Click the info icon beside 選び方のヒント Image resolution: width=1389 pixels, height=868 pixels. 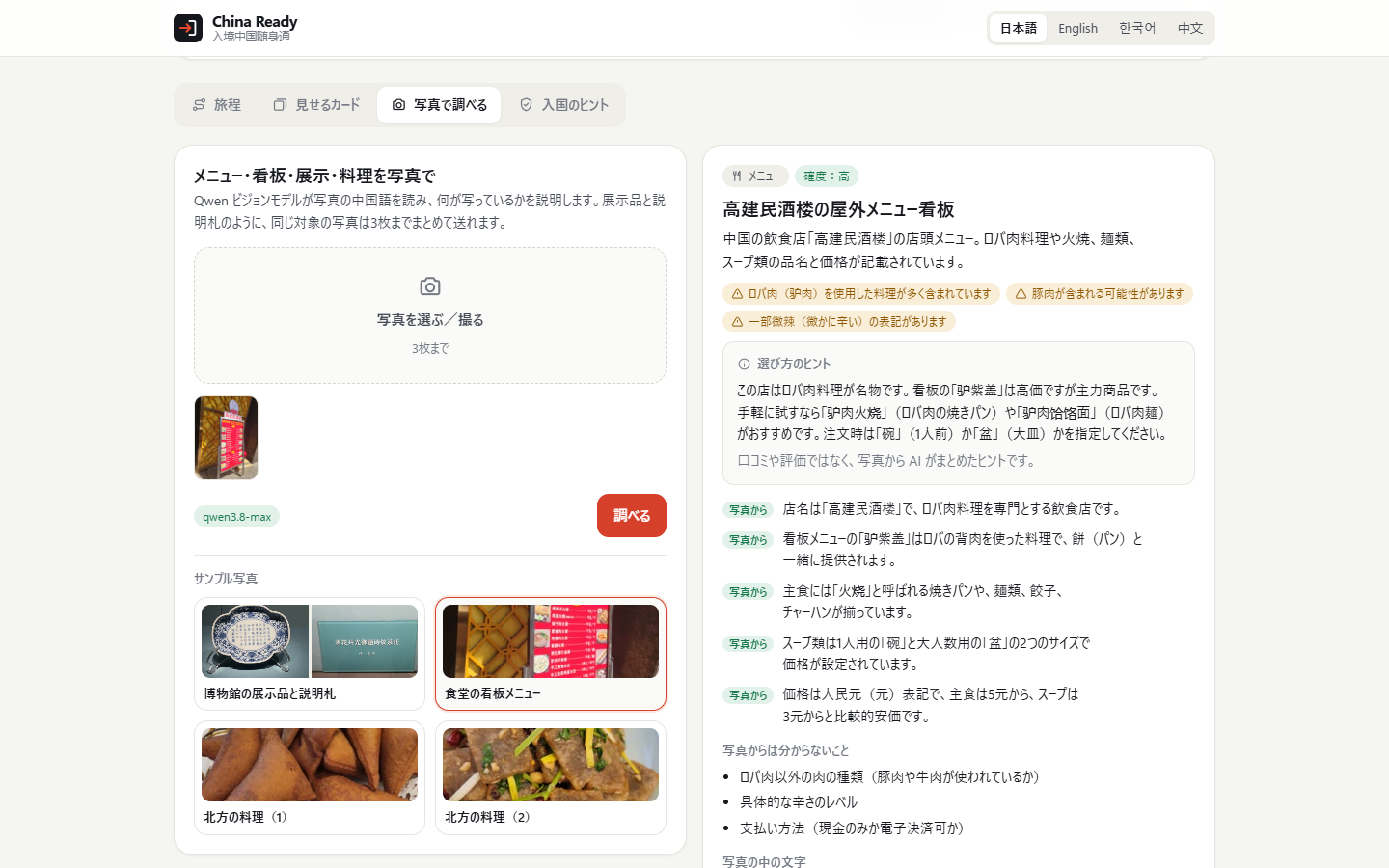[x=745, y=365]
